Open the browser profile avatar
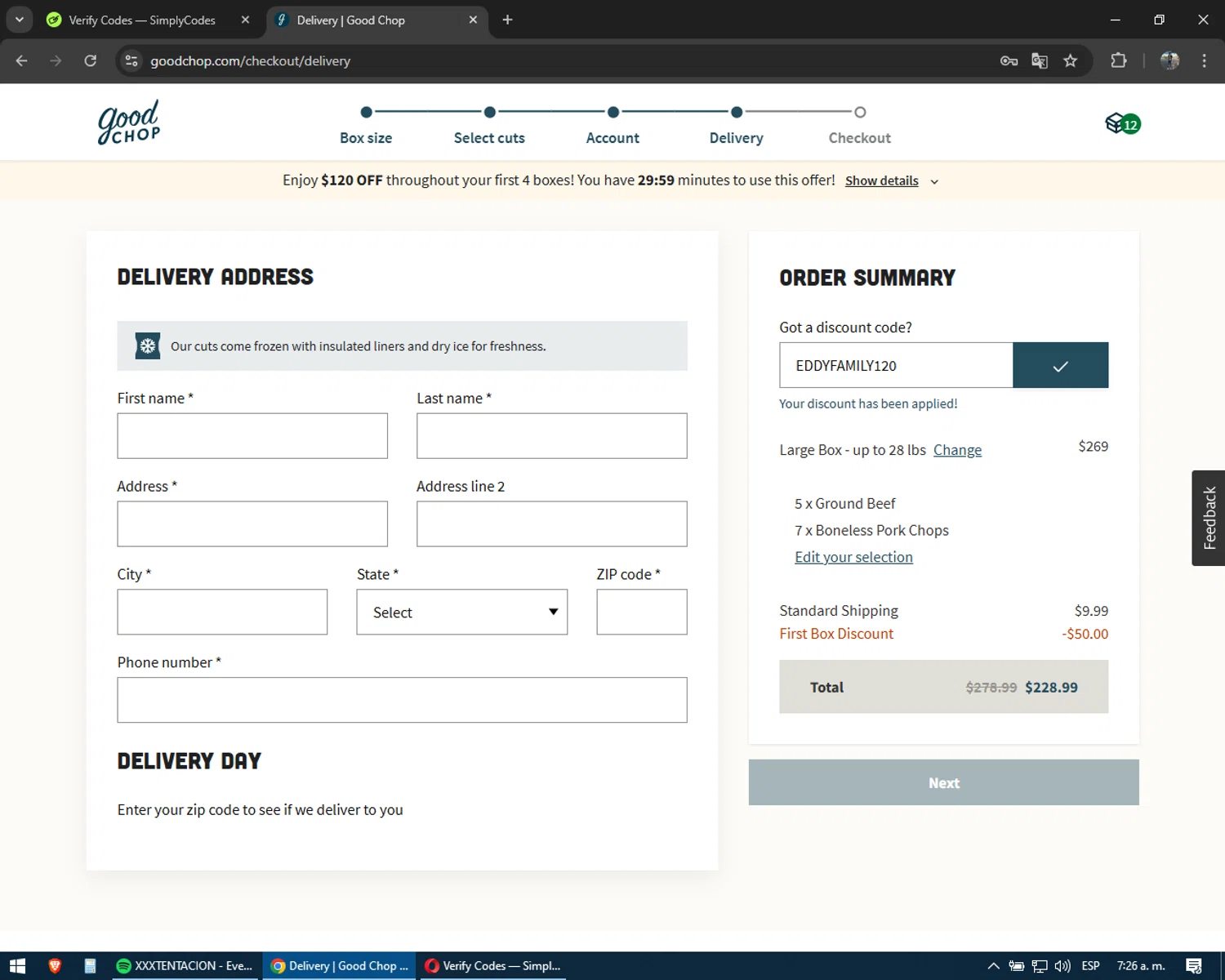 coord(1169,60)
